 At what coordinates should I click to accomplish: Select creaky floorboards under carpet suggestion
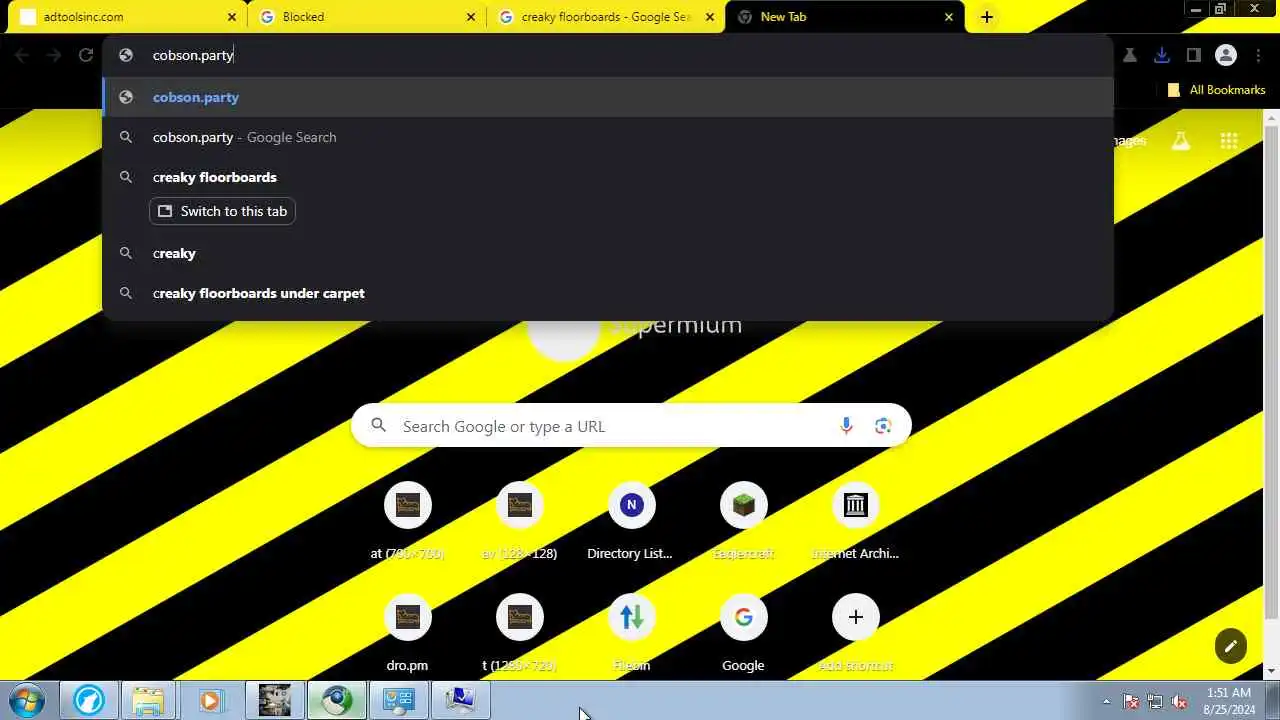[x=608, y=293]
